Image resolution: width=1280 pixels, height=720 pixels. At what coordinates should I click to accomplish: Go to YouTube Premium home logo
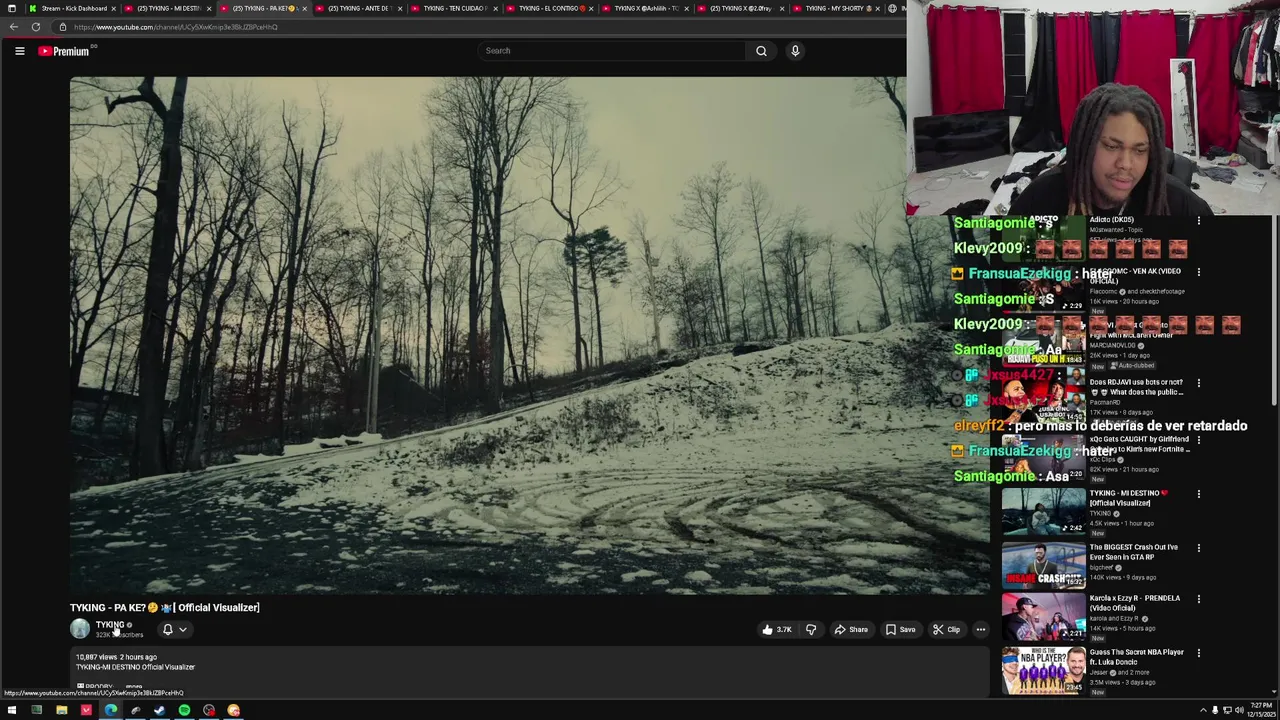(x=64, y=51)
